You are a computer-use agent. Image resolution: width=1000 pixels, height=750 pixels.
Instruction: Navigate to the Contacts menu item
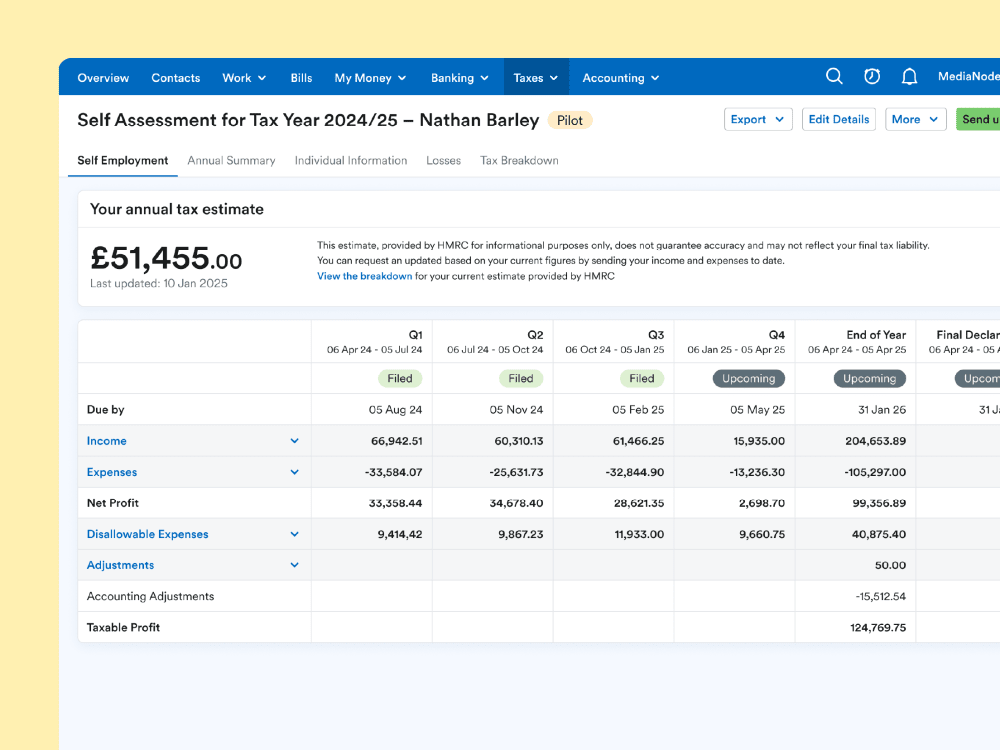click(x=176, y=77)
